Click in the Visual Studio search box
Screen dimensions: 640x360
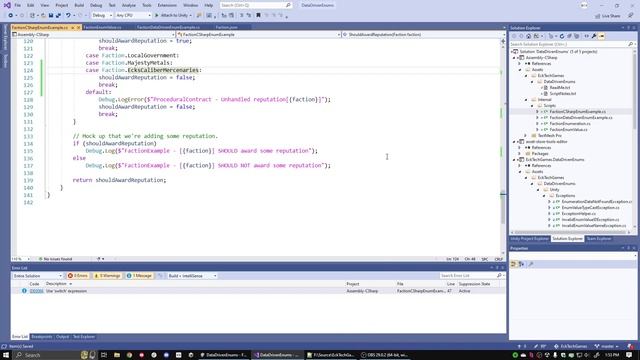[x=256, y=5]
